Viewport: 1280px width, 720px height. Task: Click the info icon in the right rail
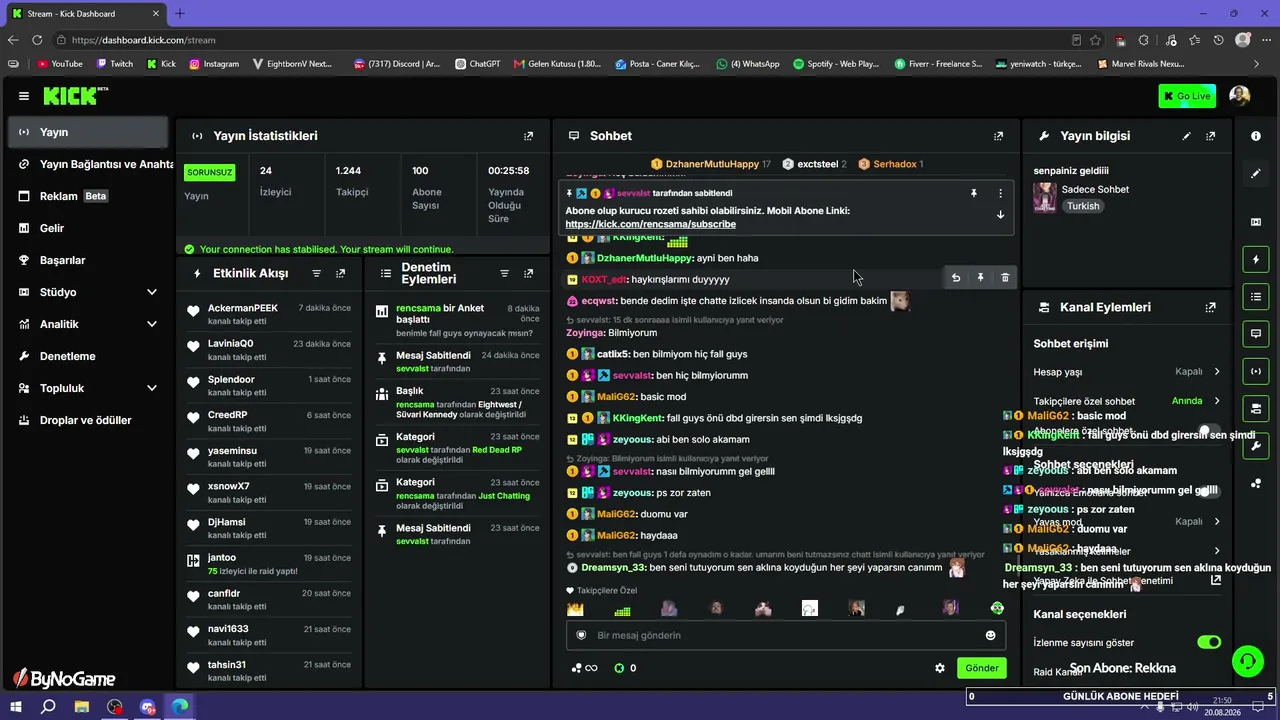point(1256,136)
